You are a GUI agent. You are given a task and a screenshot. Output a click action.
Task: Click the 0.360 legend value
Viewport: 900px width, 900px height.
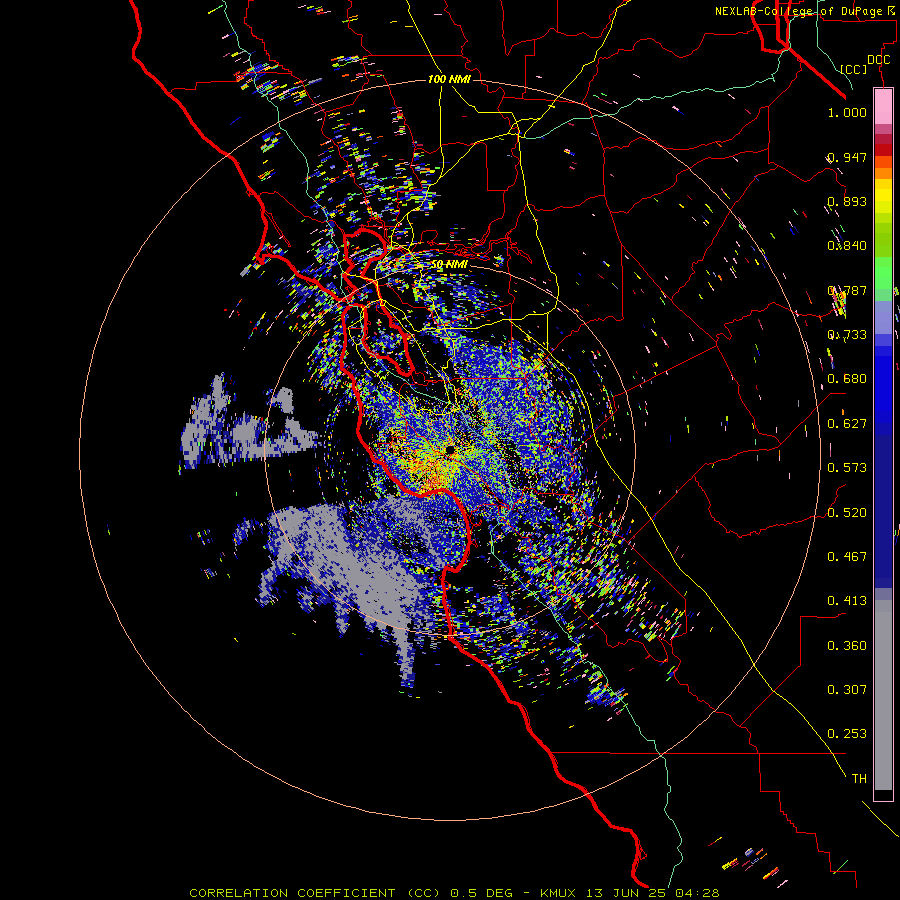847,646
